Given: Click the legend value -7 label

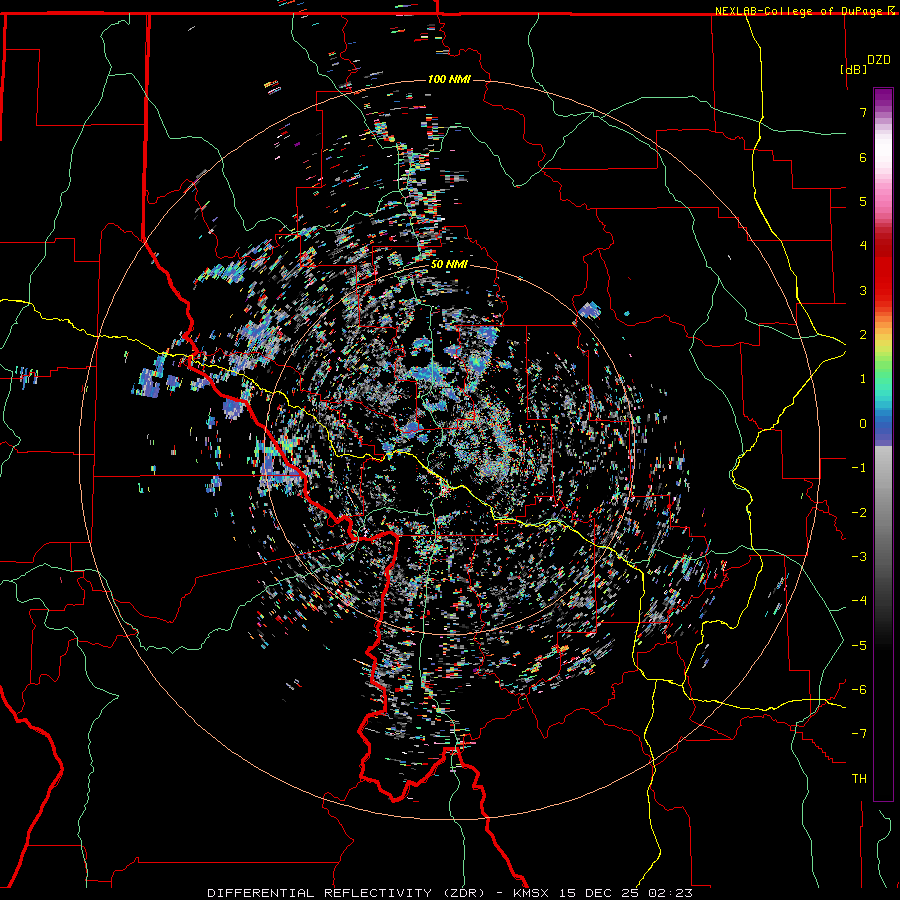Looking at the screenshot, I should click(859, 734).
